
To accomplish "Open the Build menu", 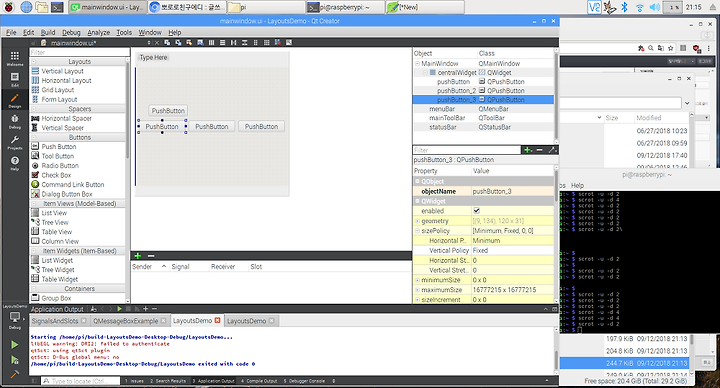I will pos(48,32).
